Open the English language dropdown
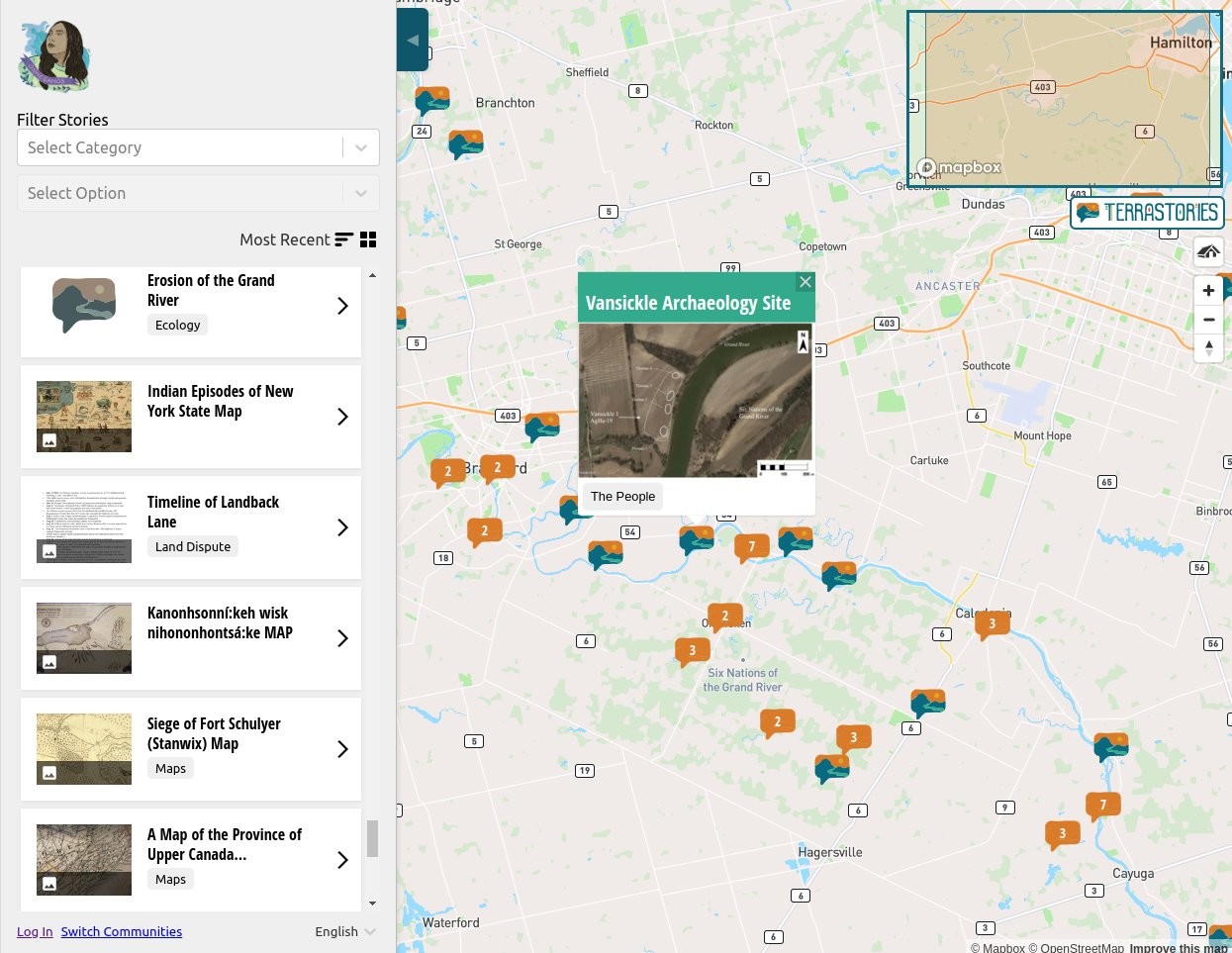The height and width of the screenshot is (953, 1232). pyautogui.click(x=345, y=931)
